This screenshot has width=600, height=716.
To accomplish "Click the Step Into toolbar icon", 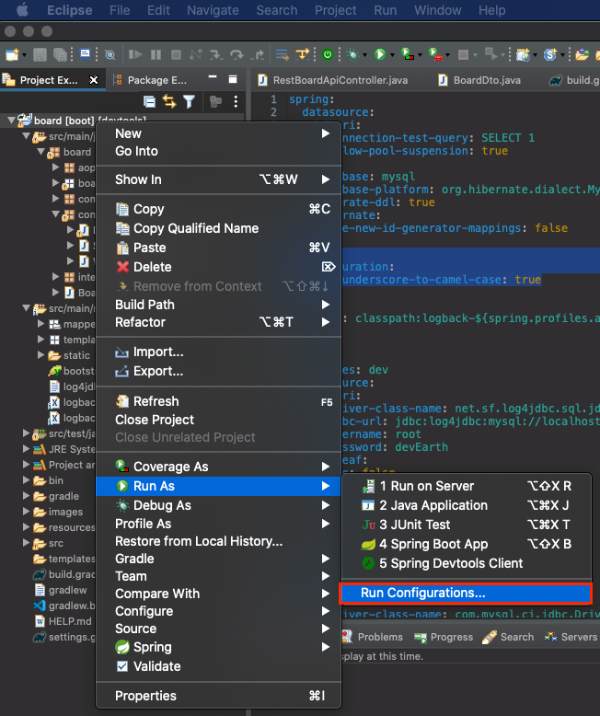I will click(x=216, y=55).
